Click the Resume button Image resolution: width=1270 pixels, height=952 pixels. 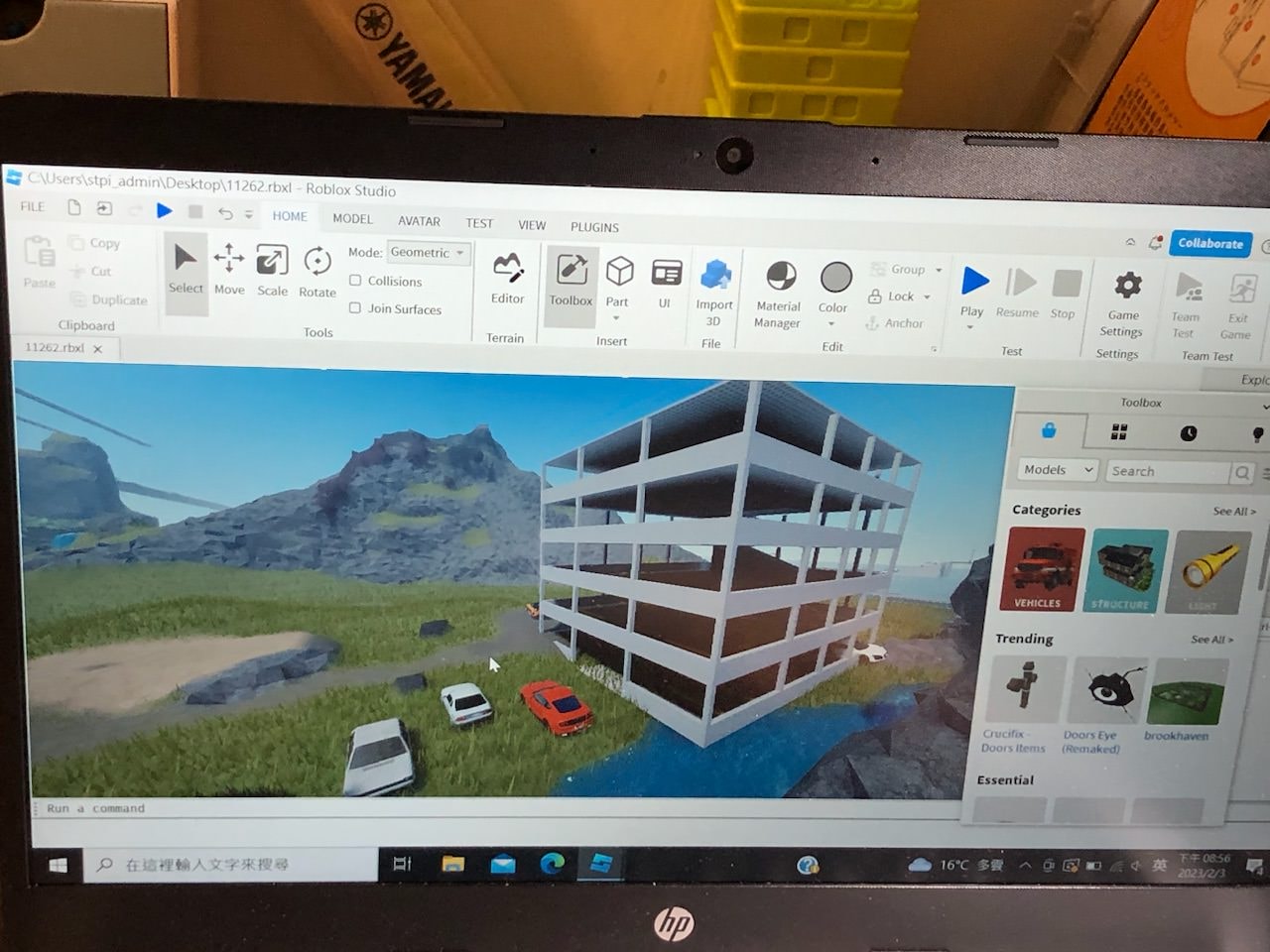pos(1018,294)
